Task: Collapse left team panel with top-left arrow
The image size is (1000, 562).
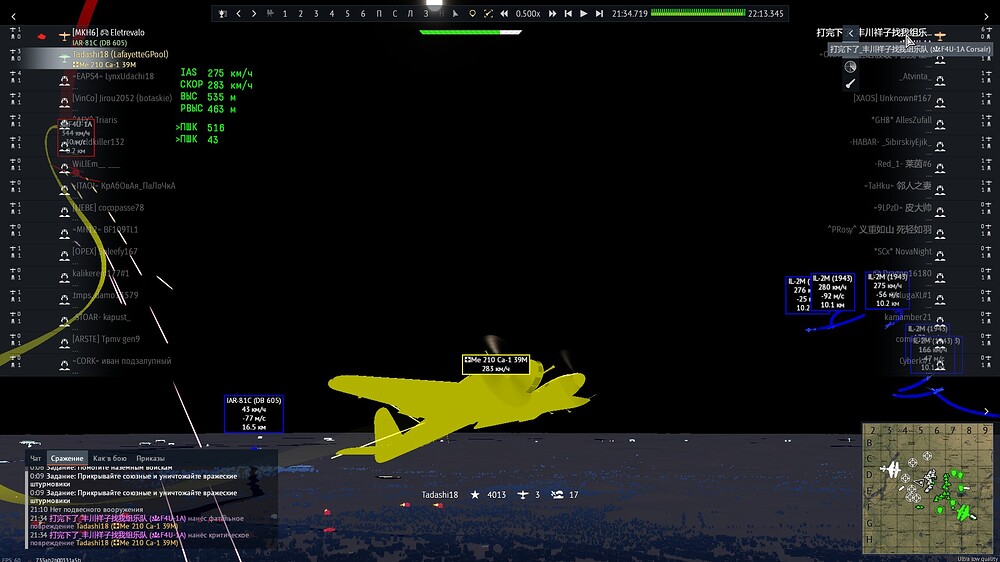Action: click(13, 17)
